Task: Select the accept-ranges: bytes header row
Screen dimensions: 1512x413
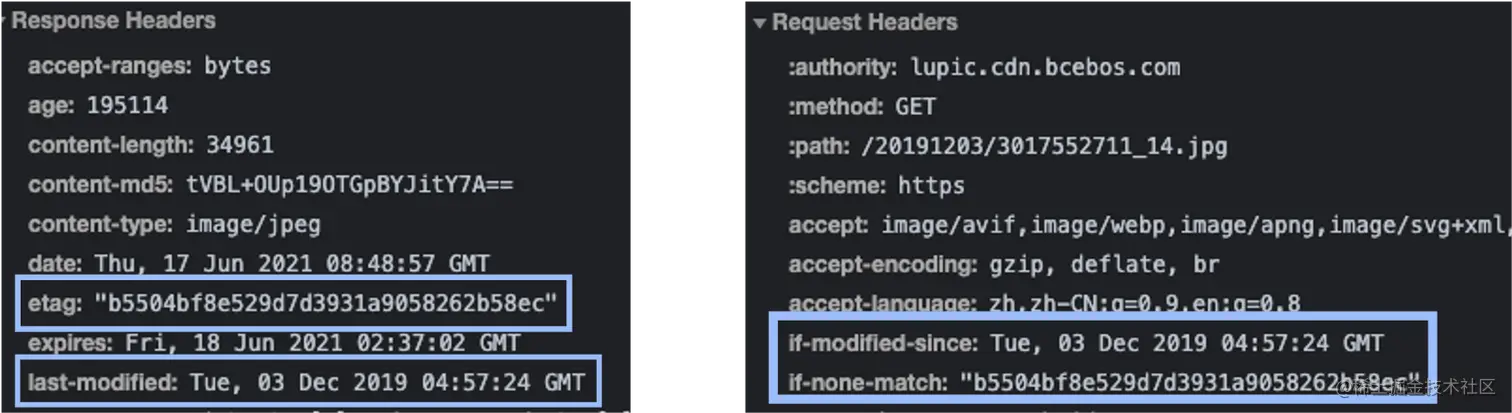Action: [x=149, y=67]
